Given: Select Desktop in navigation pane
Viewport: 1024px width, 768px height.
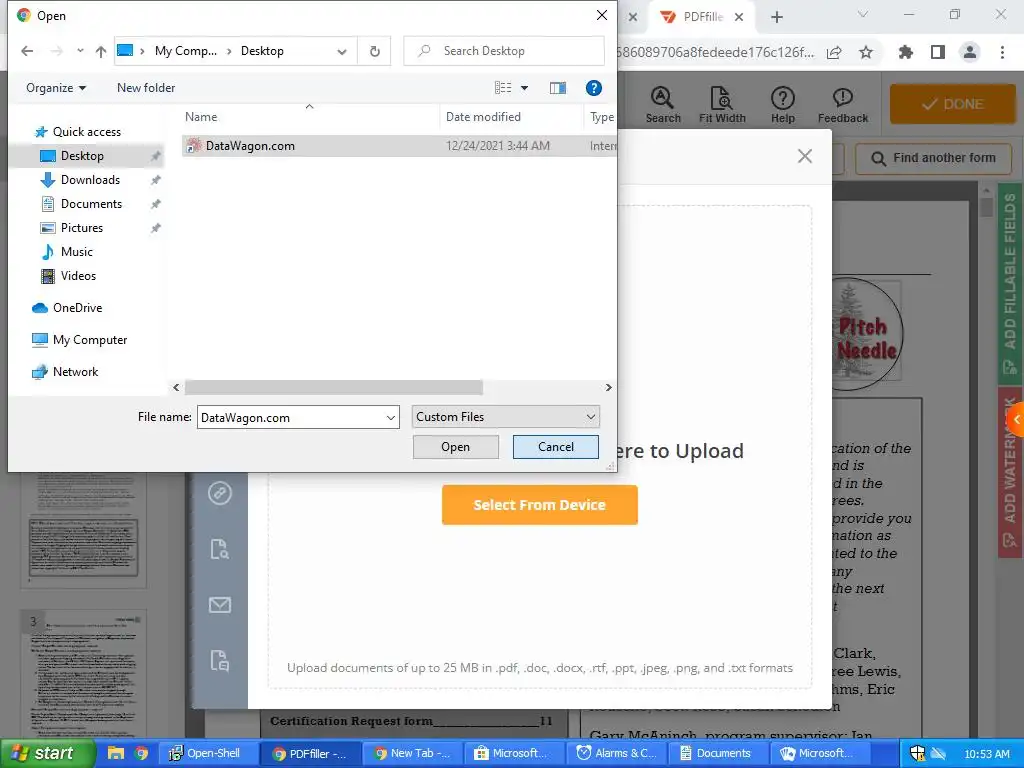Looking at the screenshot, I should tap(82, 156).
